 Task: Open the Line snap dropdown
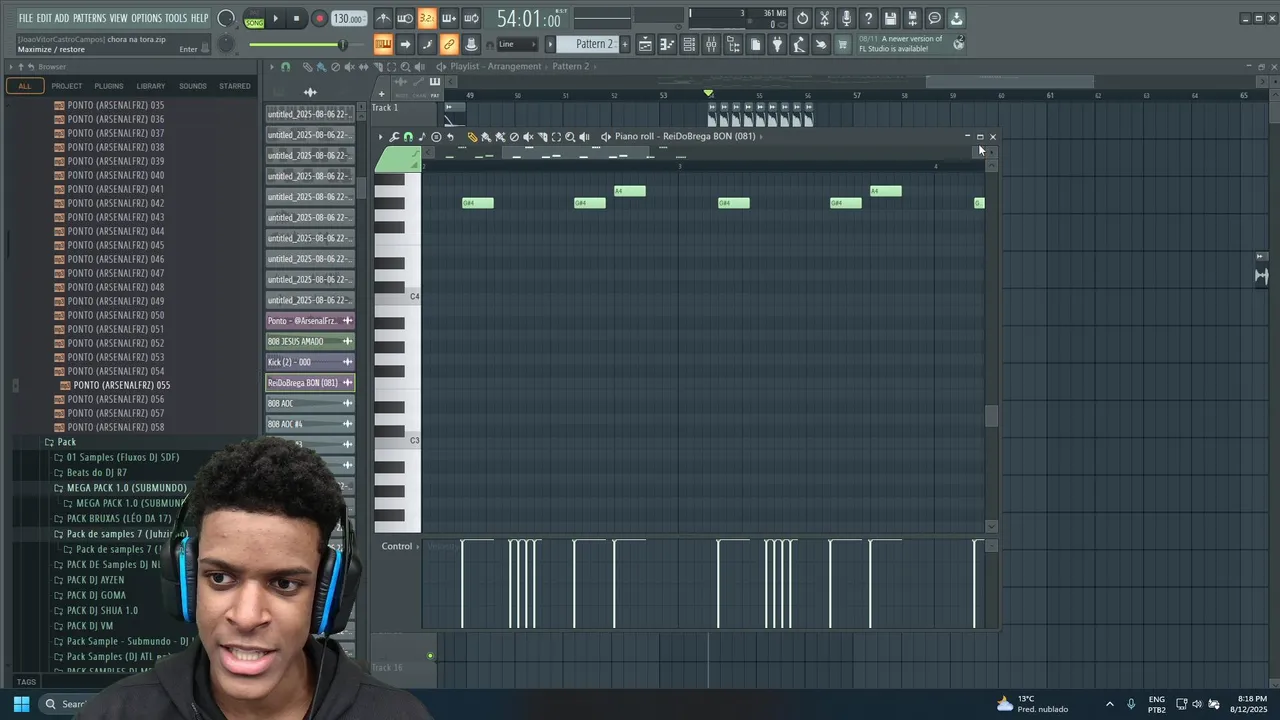tap(517, 44)
